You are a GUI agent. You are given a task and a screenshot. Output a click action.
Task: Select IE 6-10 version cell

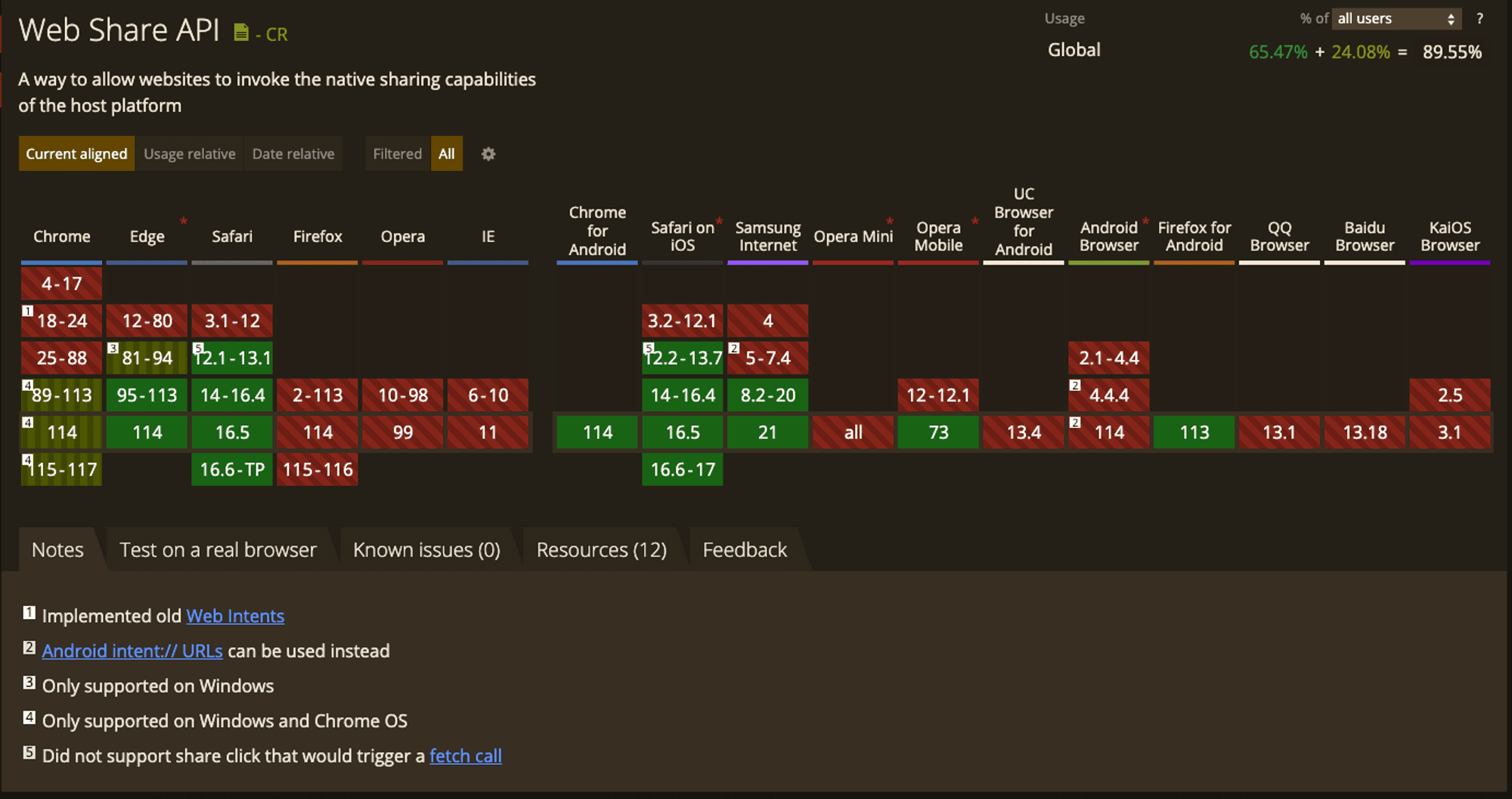click(x=488, y=395)
